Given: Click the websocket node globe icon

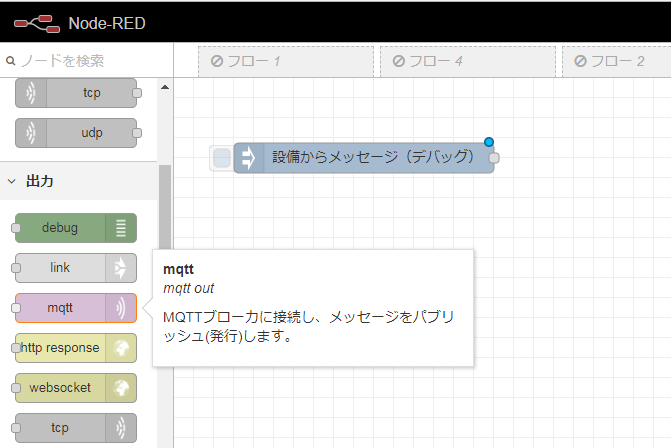Looking at the screenshot, I should pyautogui.click(x=121, y=388).
